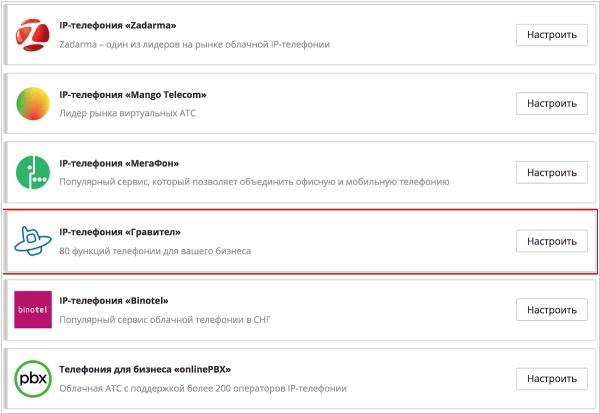Select the IP-телефония «МегаФон» heading

(x=119, y=163)
